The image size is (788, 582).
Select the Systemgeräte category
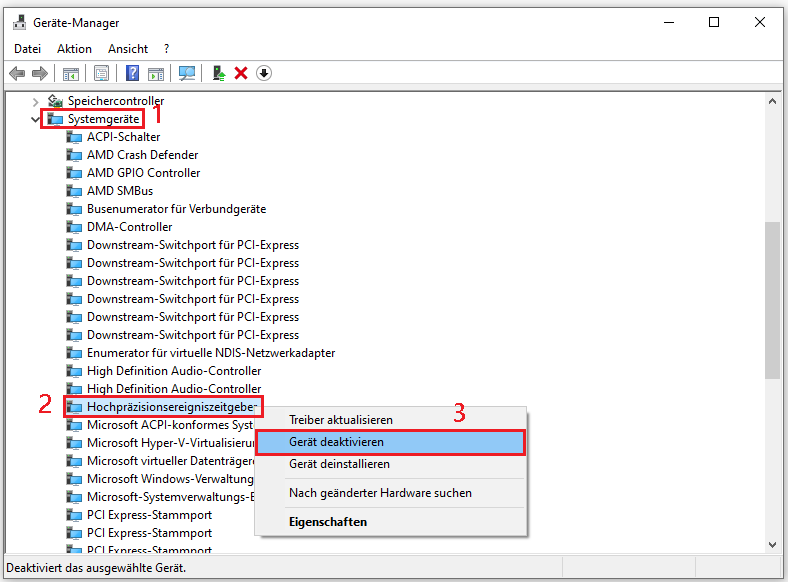(x=104, y=119)
